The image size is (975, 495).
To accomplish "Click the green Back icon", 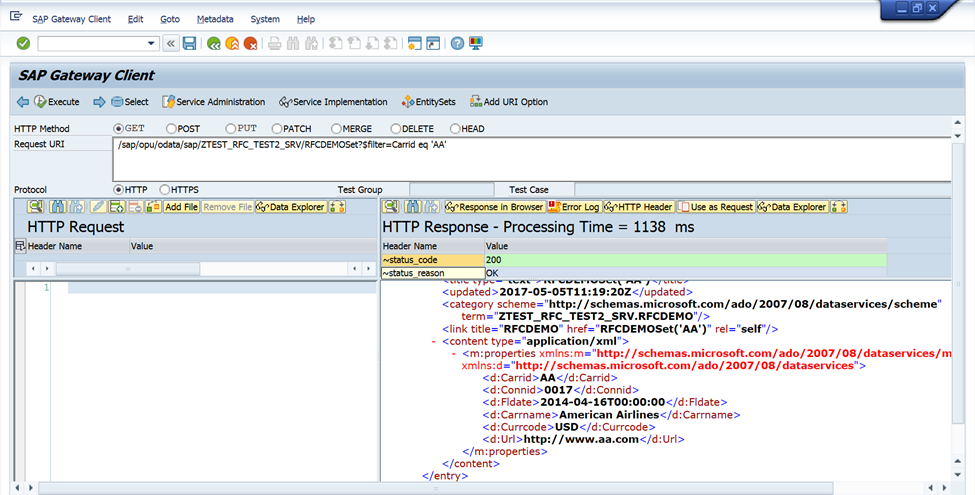I will (214, 44).
